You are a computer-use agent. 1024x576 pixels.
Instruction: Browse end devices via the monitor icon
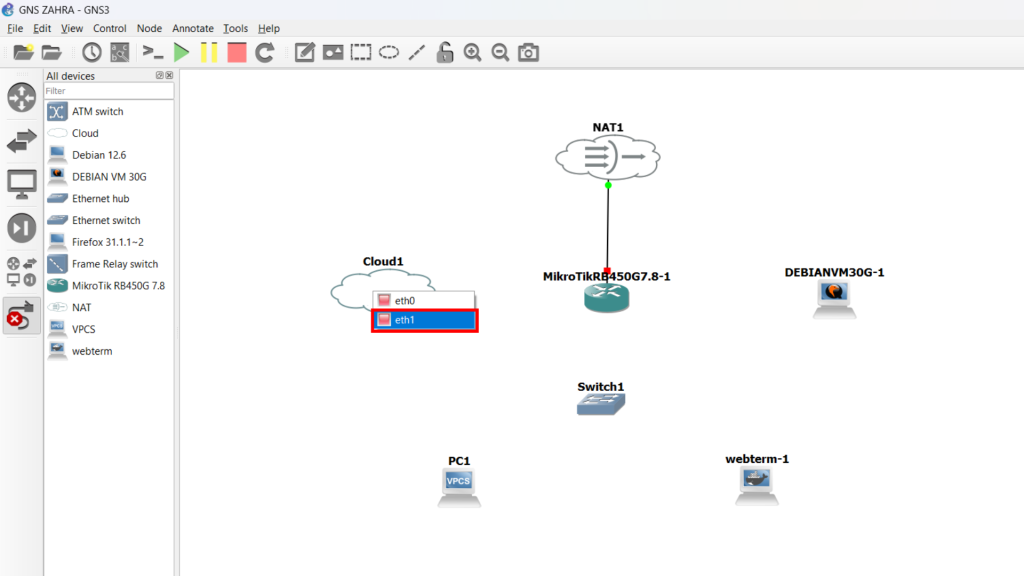click(21, 184)
